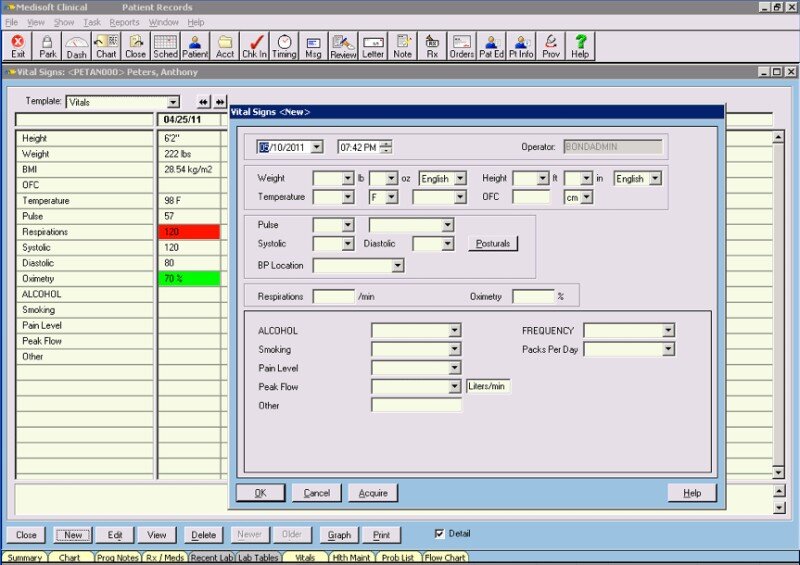This screenshot has width=800, height=565.
Task: Expand the Smoking dropdown list
Action: pos(454,349)
